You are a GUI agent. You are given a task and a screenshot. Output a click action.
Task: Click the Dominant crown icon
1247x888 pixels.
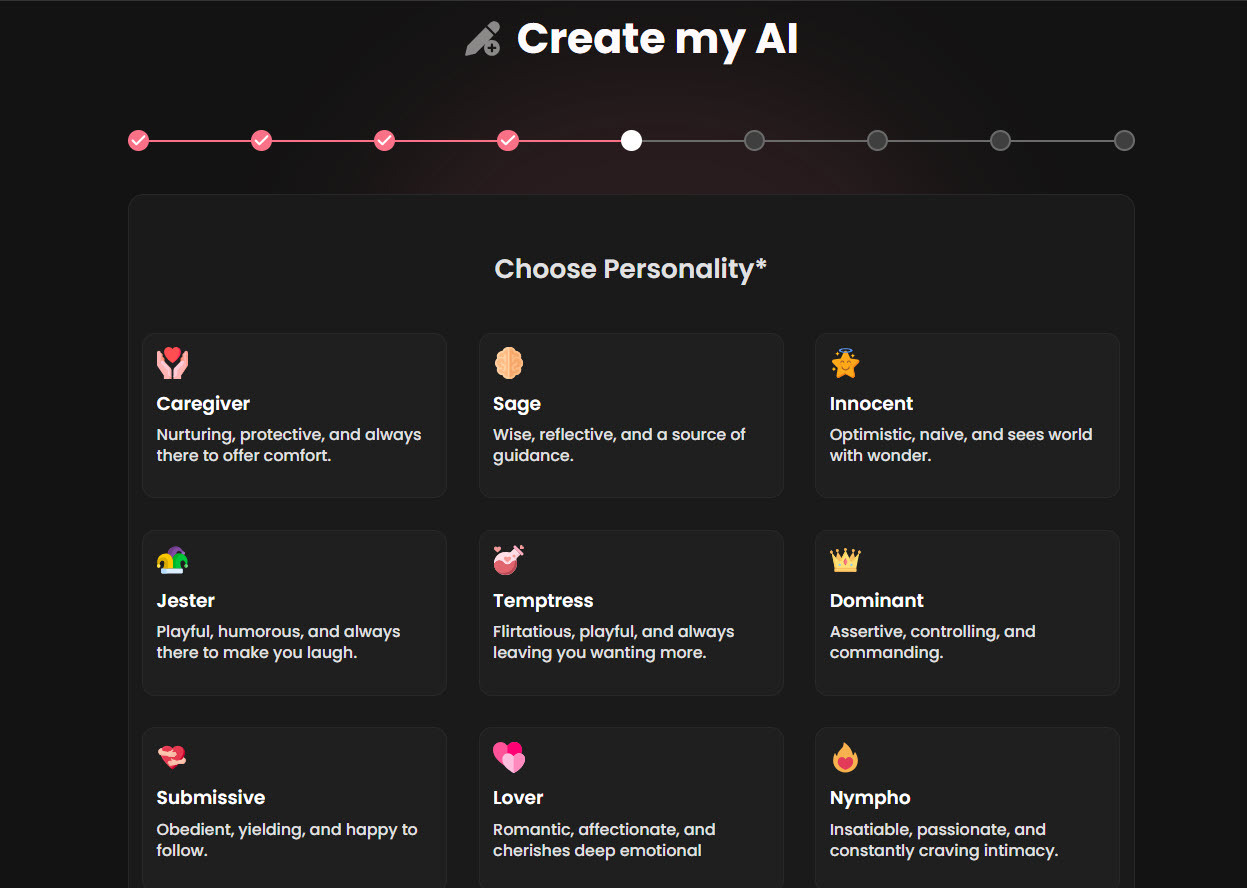click(x=845, y=560)
